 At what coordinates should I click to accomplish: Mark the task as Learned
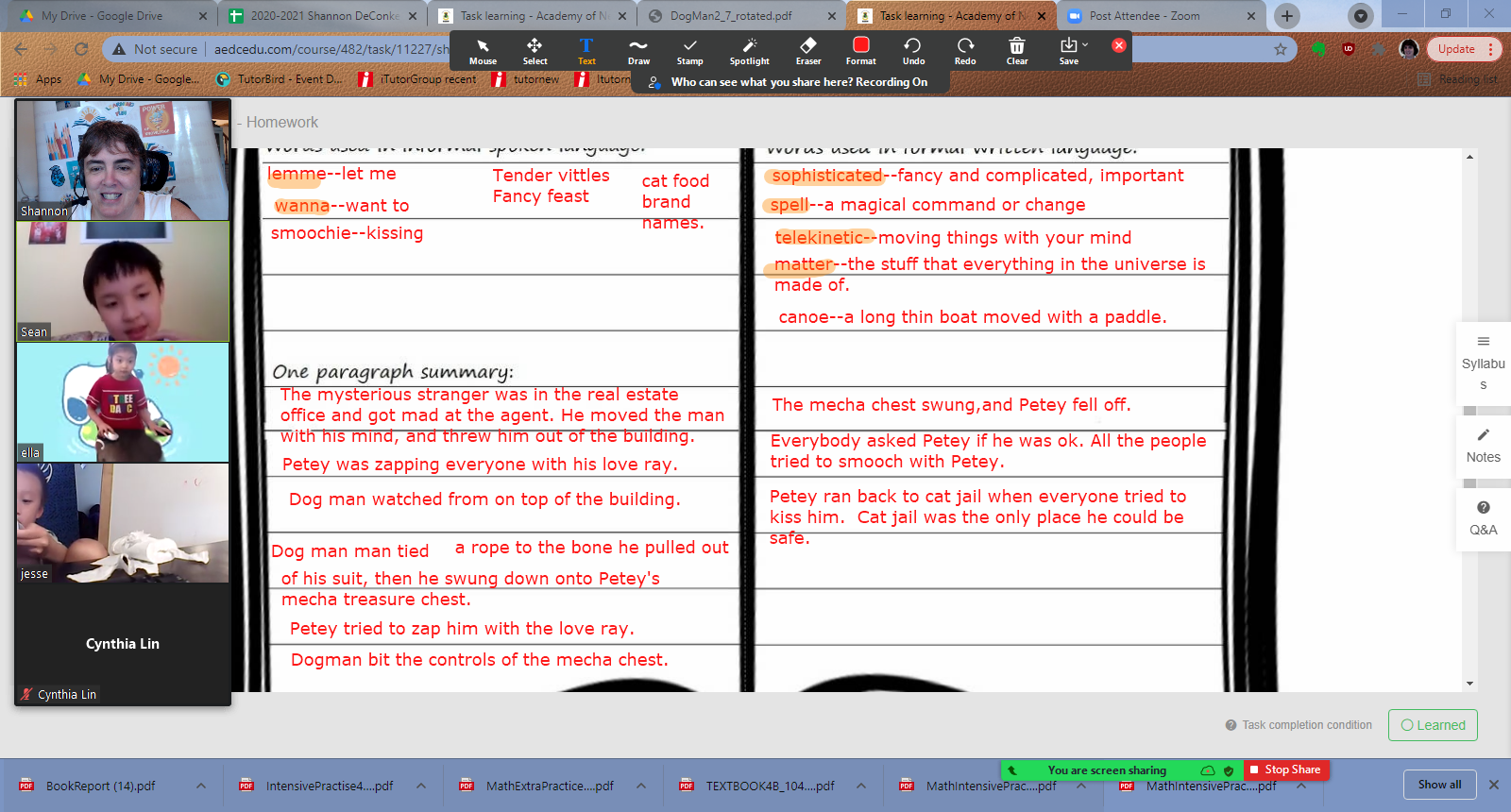coord(1433,725)
